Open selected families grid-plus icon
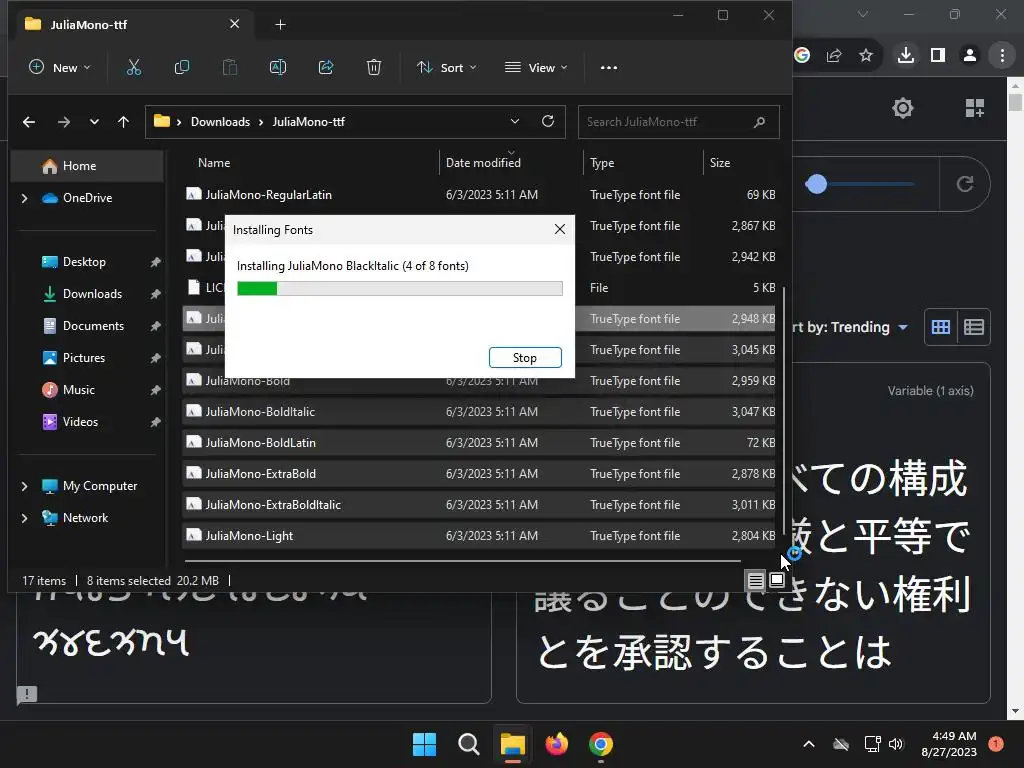This screenshot has height=768, width=1024. [974, 108]
